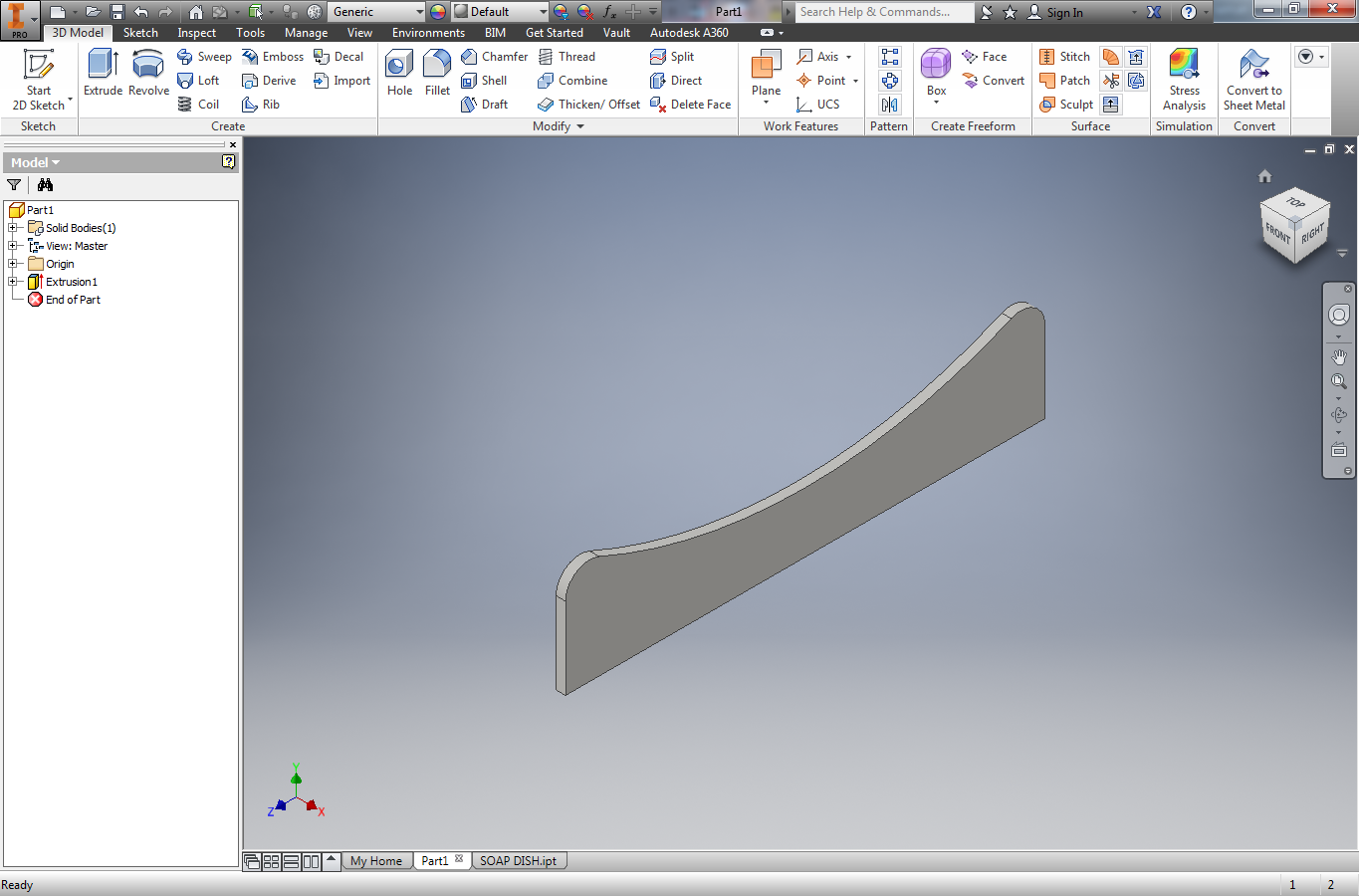
Task: Select the Patch surface tool
Action: tap(1064, 81)
